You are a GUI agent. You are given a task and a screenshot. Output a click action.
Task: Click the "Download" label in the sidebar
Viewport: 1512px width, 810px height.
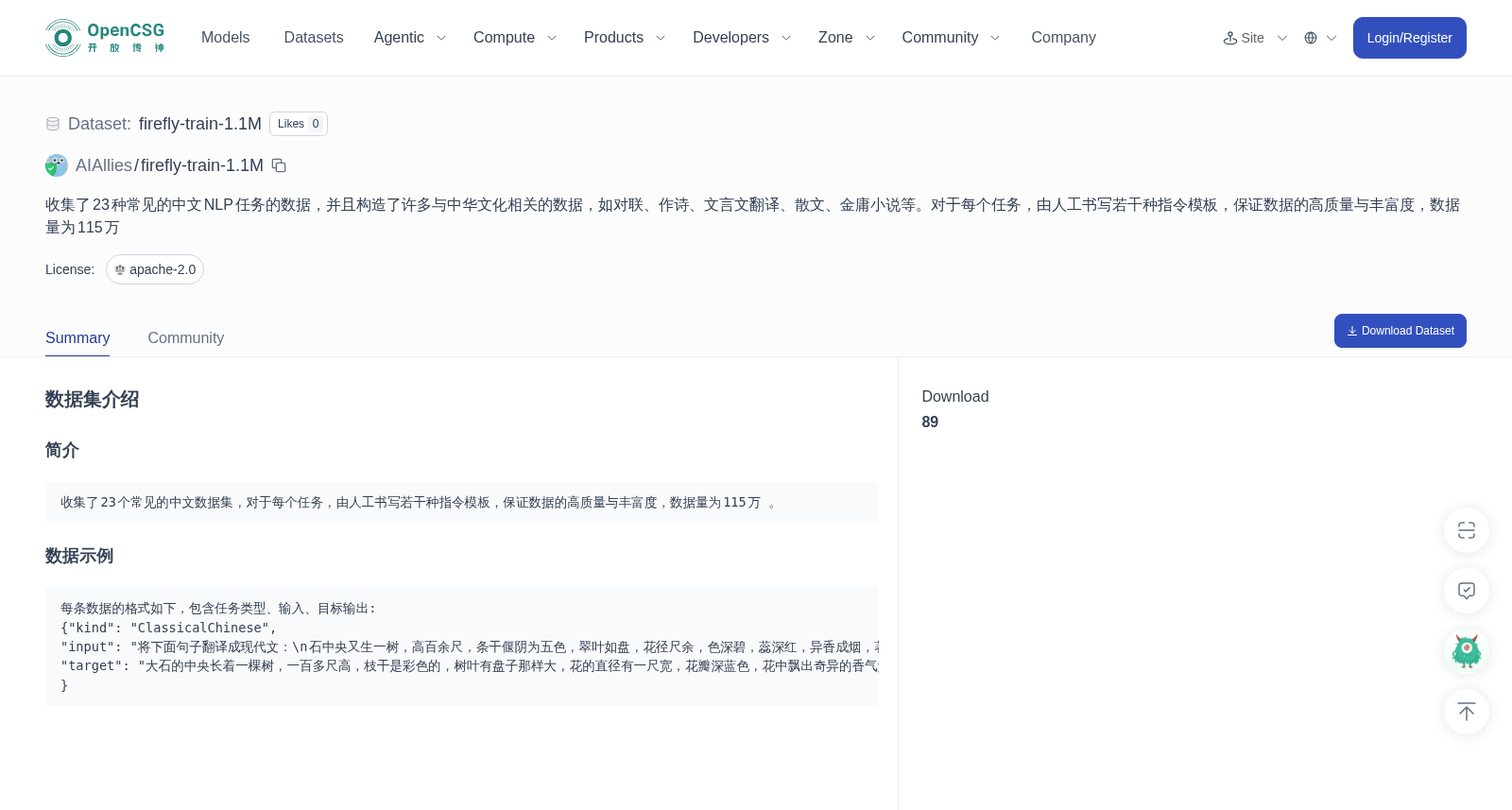[x=955, y=397]
